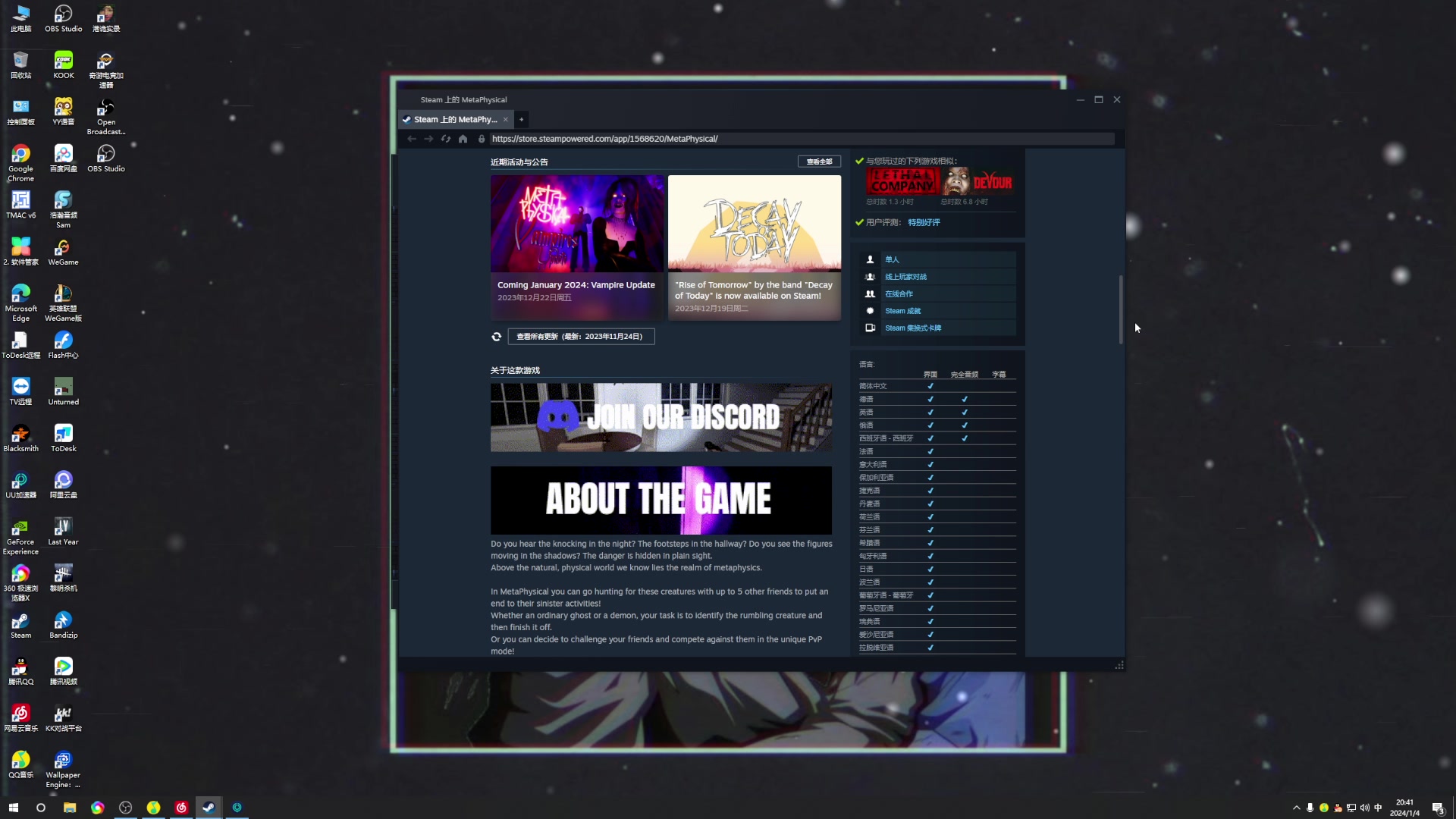Click the single-player person icon

[870, 259]
